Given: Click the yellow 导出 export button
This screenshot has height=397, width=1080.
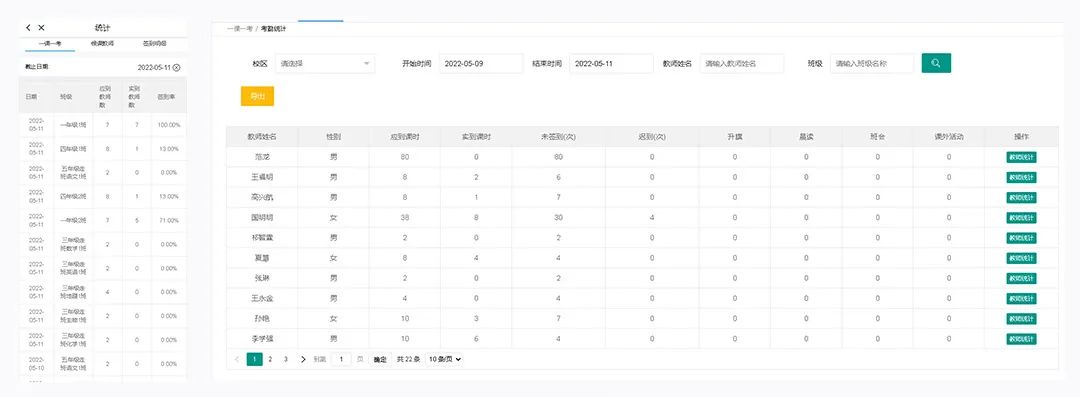Looking at the screenshot, I should tap(258, 96).
